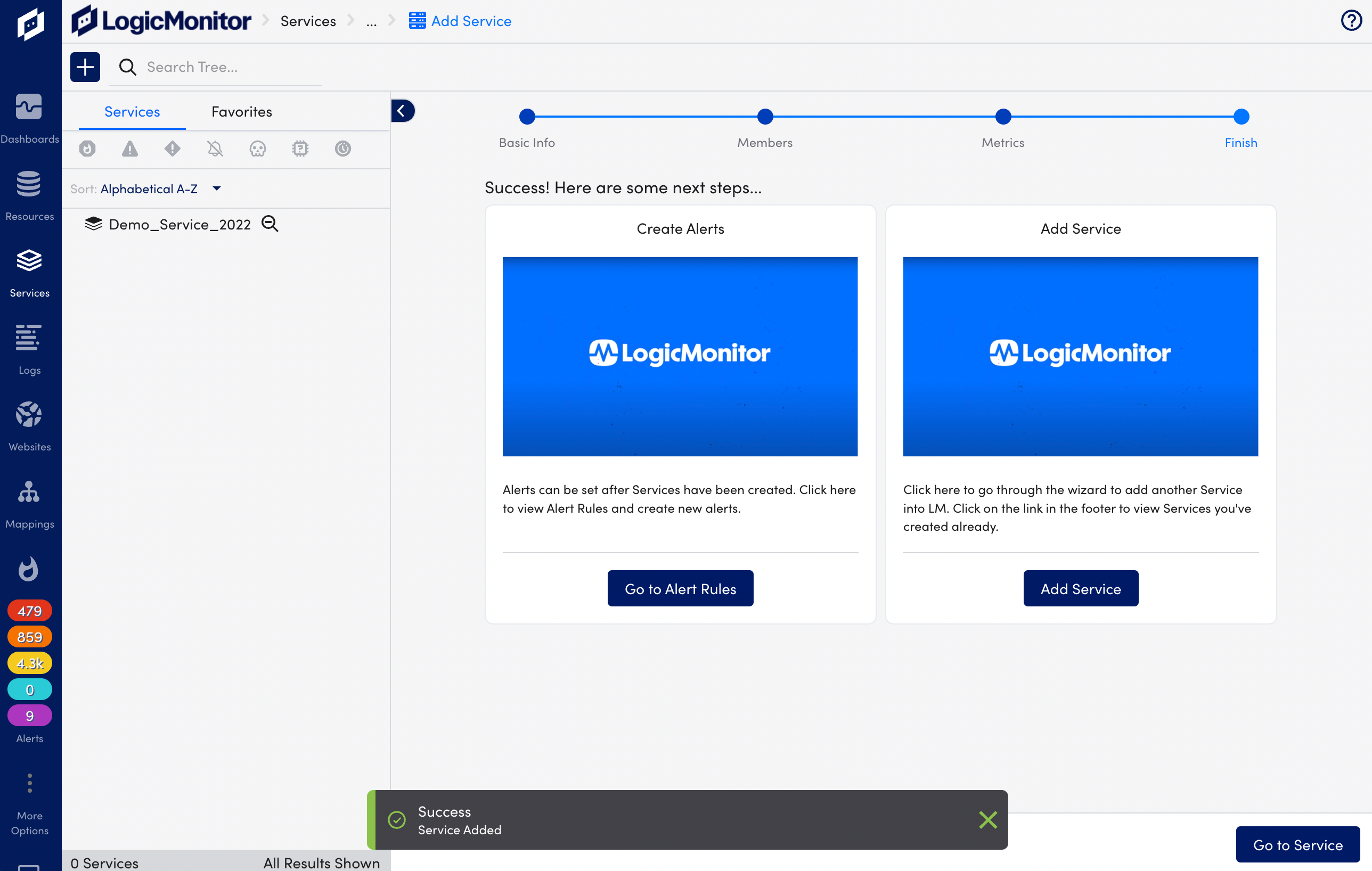Dismiss the Success notification
This screenshot has height=871, width=1372.
988,821
